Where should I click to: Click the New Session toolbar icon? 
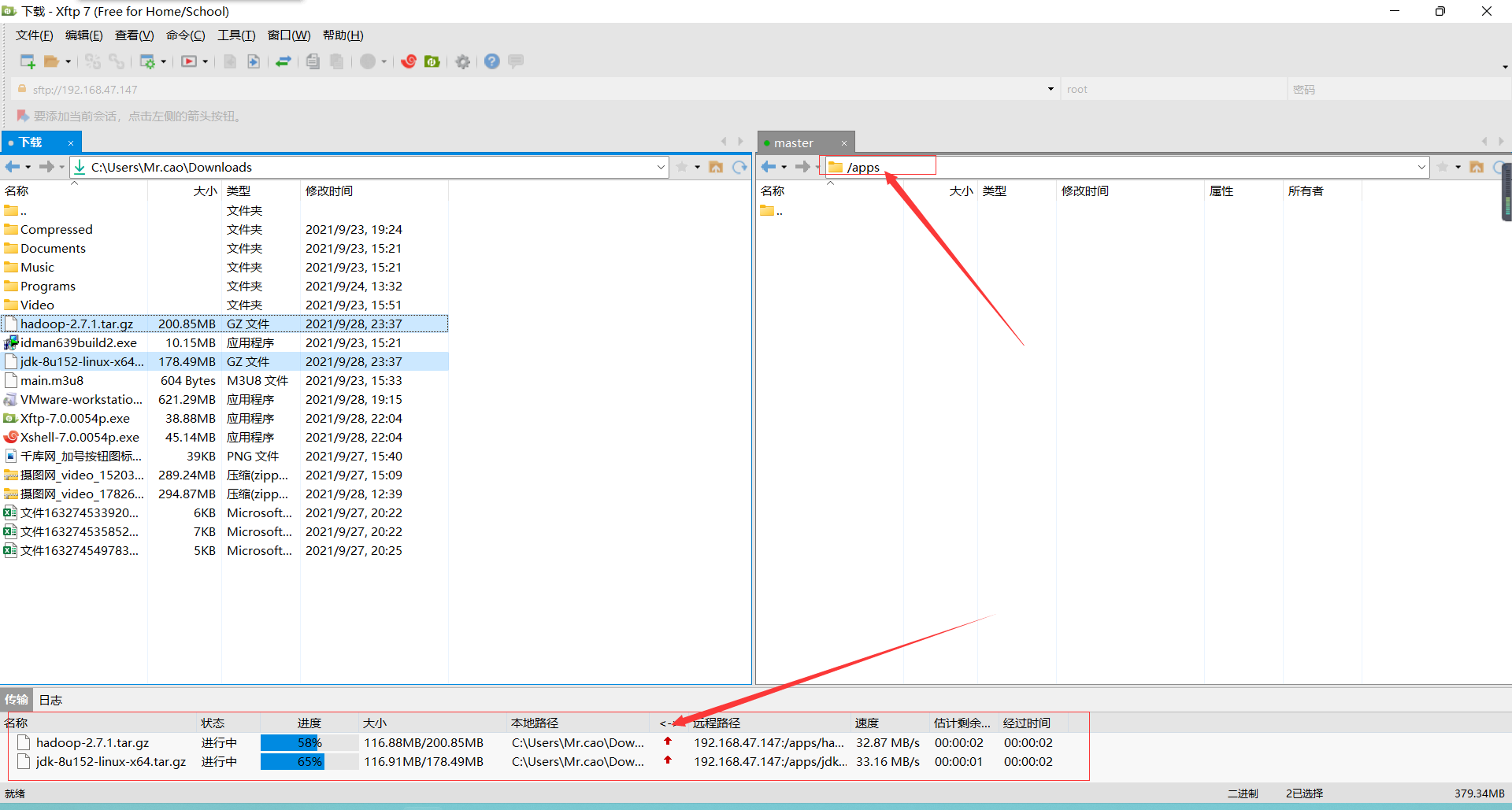point(28,61)
